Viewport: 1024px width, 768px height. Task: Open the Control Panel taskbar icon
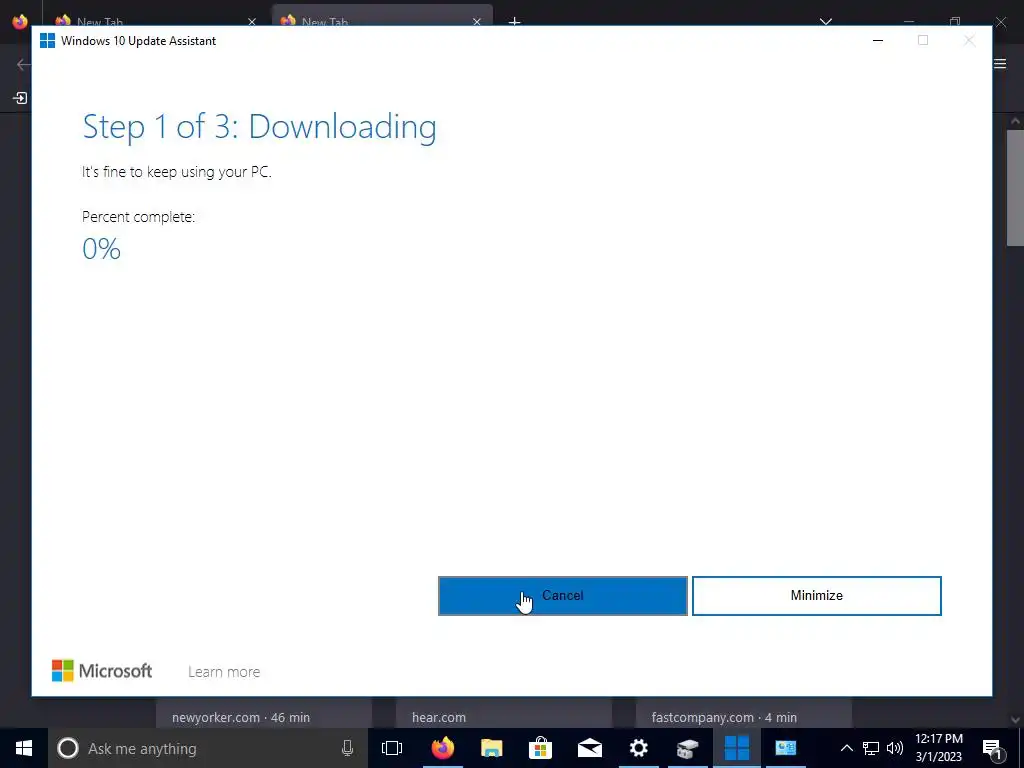tap(786, 748)
